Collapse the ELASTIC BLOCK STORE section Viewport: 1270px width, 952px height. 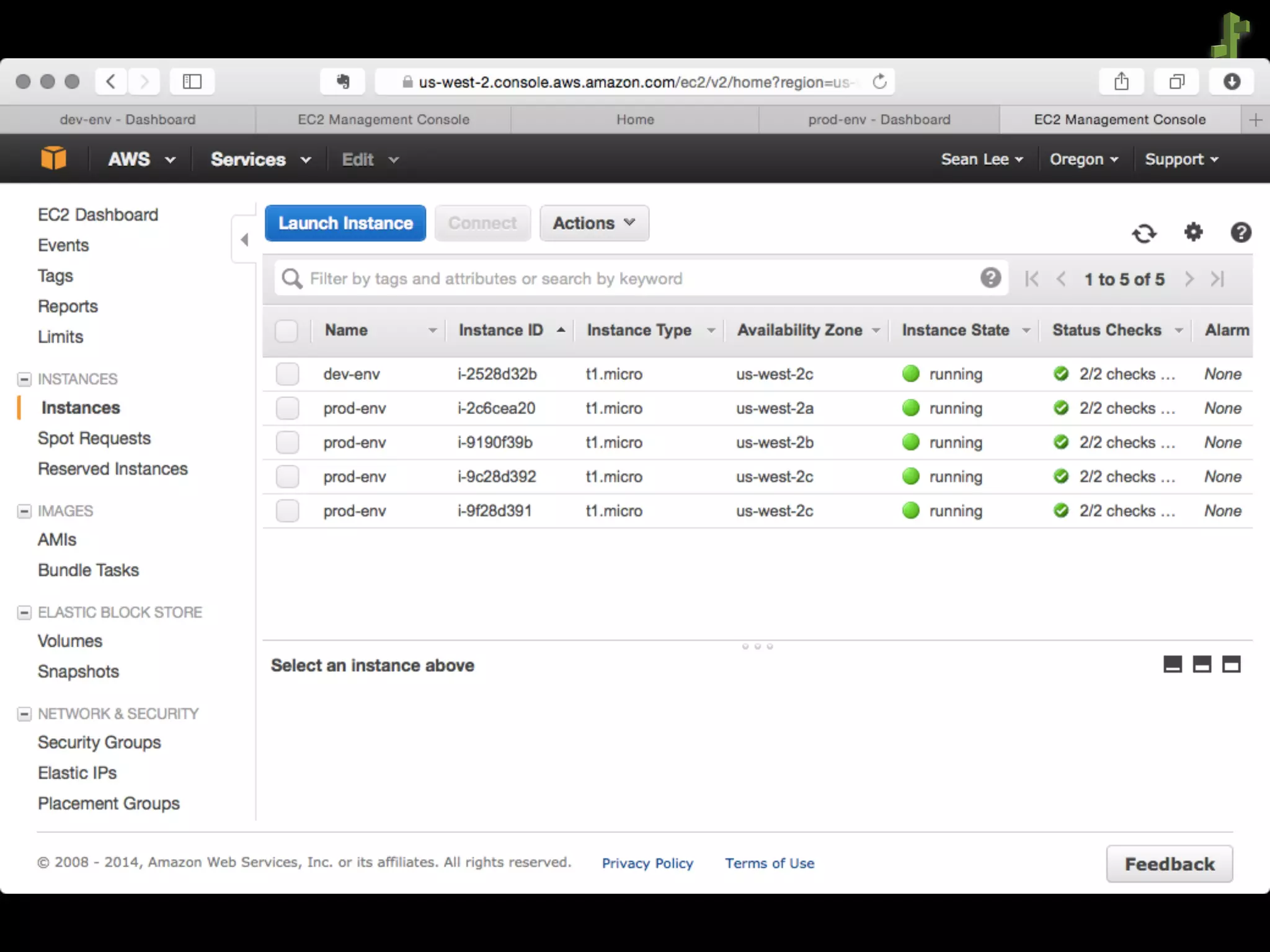tap(24, 612)
